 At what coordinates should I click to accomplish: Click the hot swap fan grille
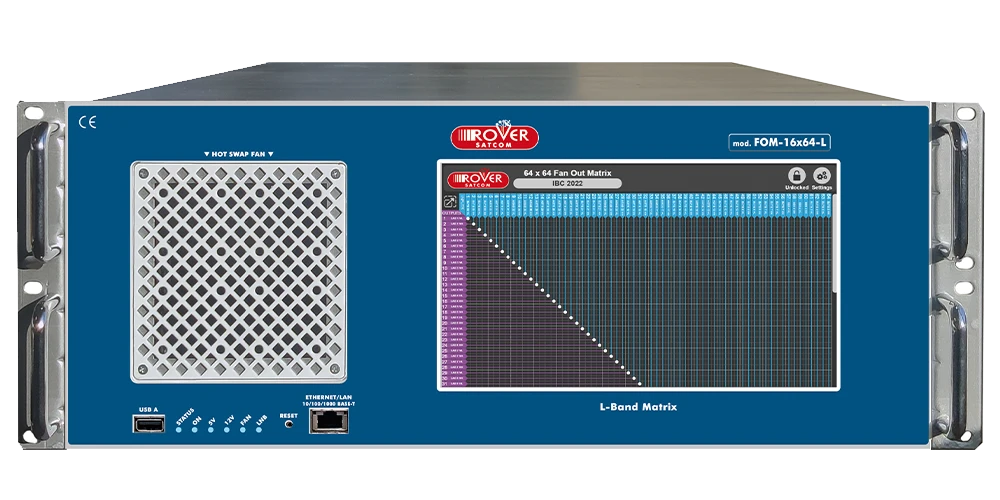point(239,272)
